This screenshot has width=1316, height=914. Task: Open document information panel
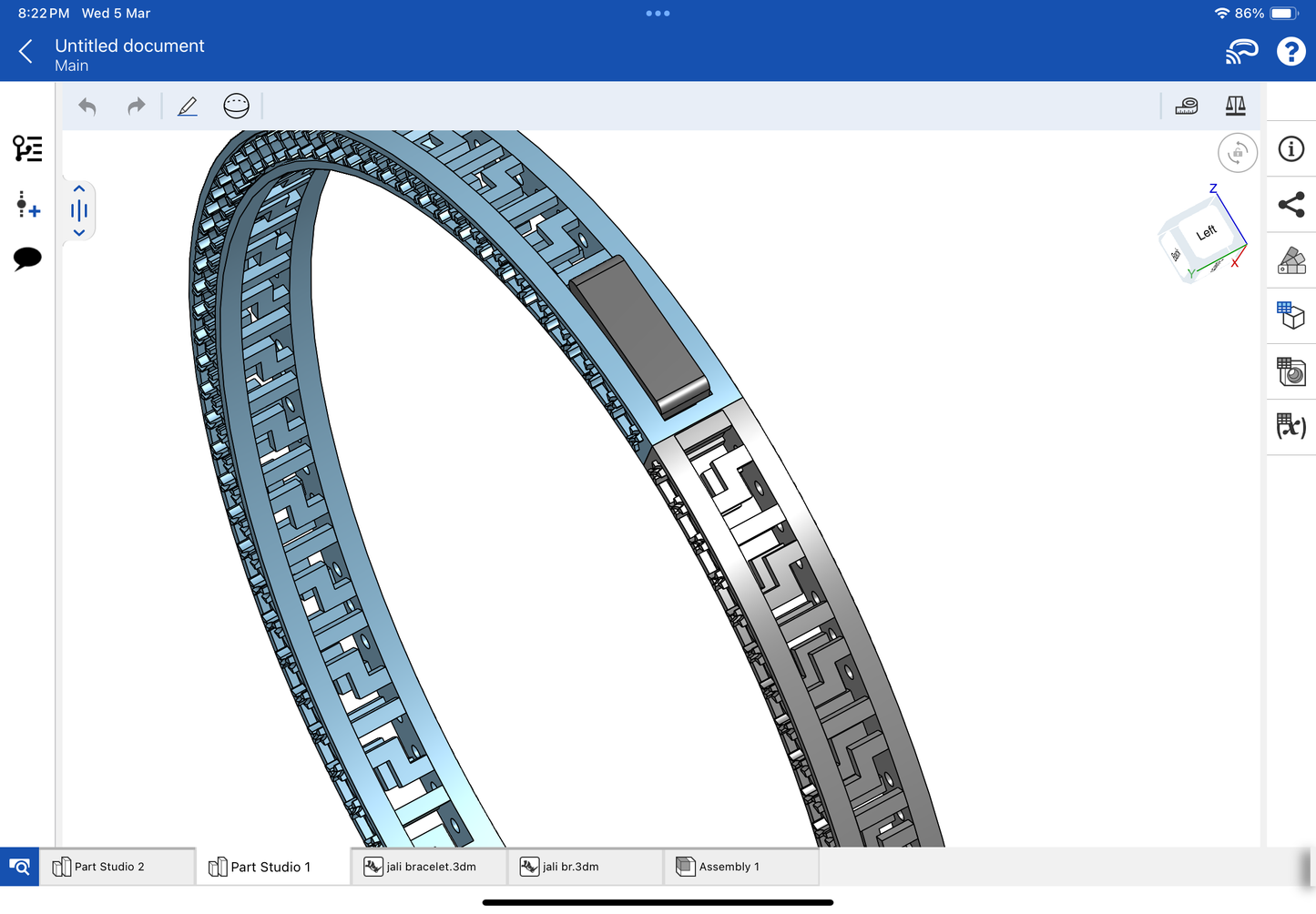pyautogui.click(x=1290, y=149)
